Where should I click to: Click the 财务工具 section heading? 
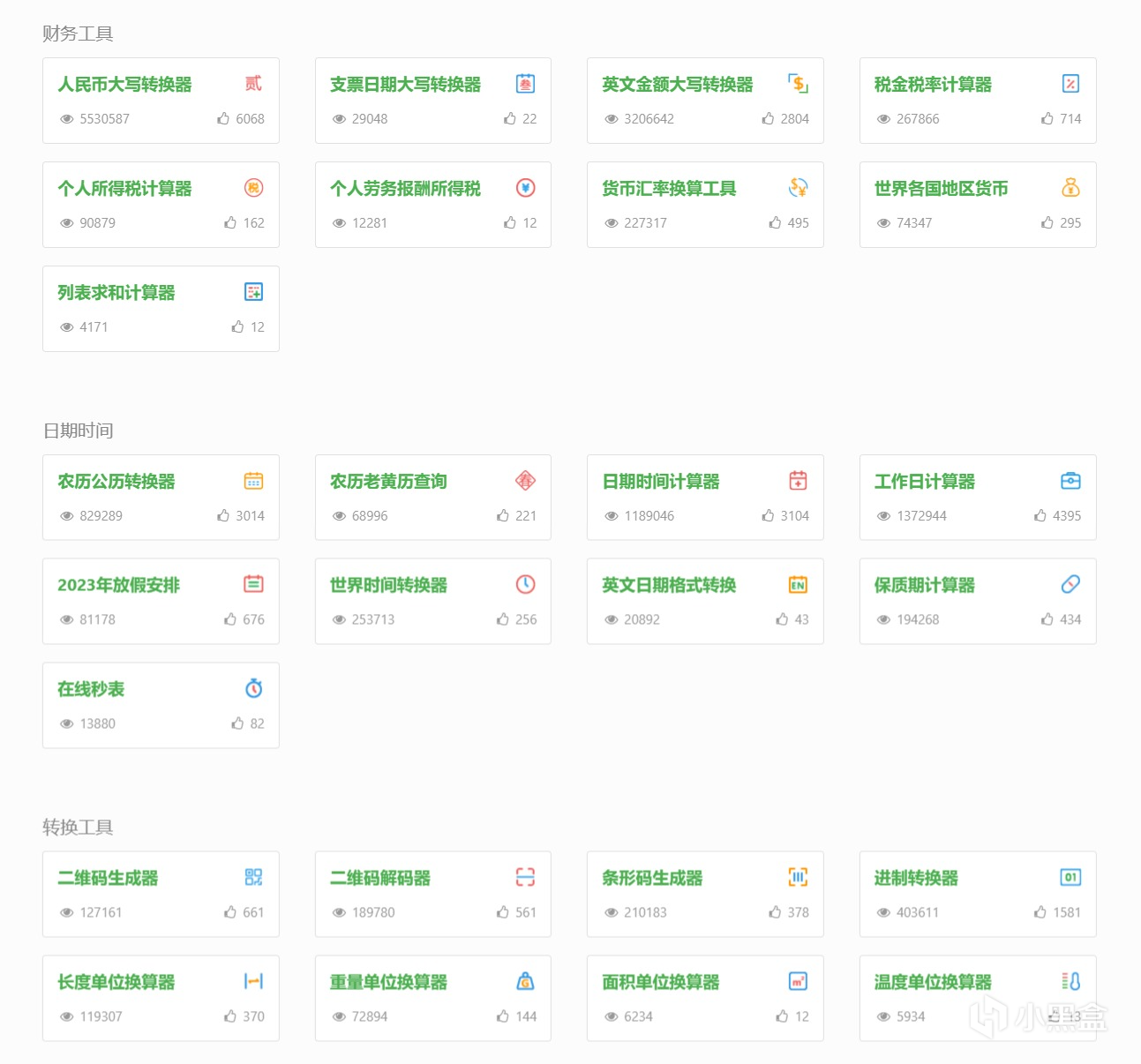coord(78,34)
